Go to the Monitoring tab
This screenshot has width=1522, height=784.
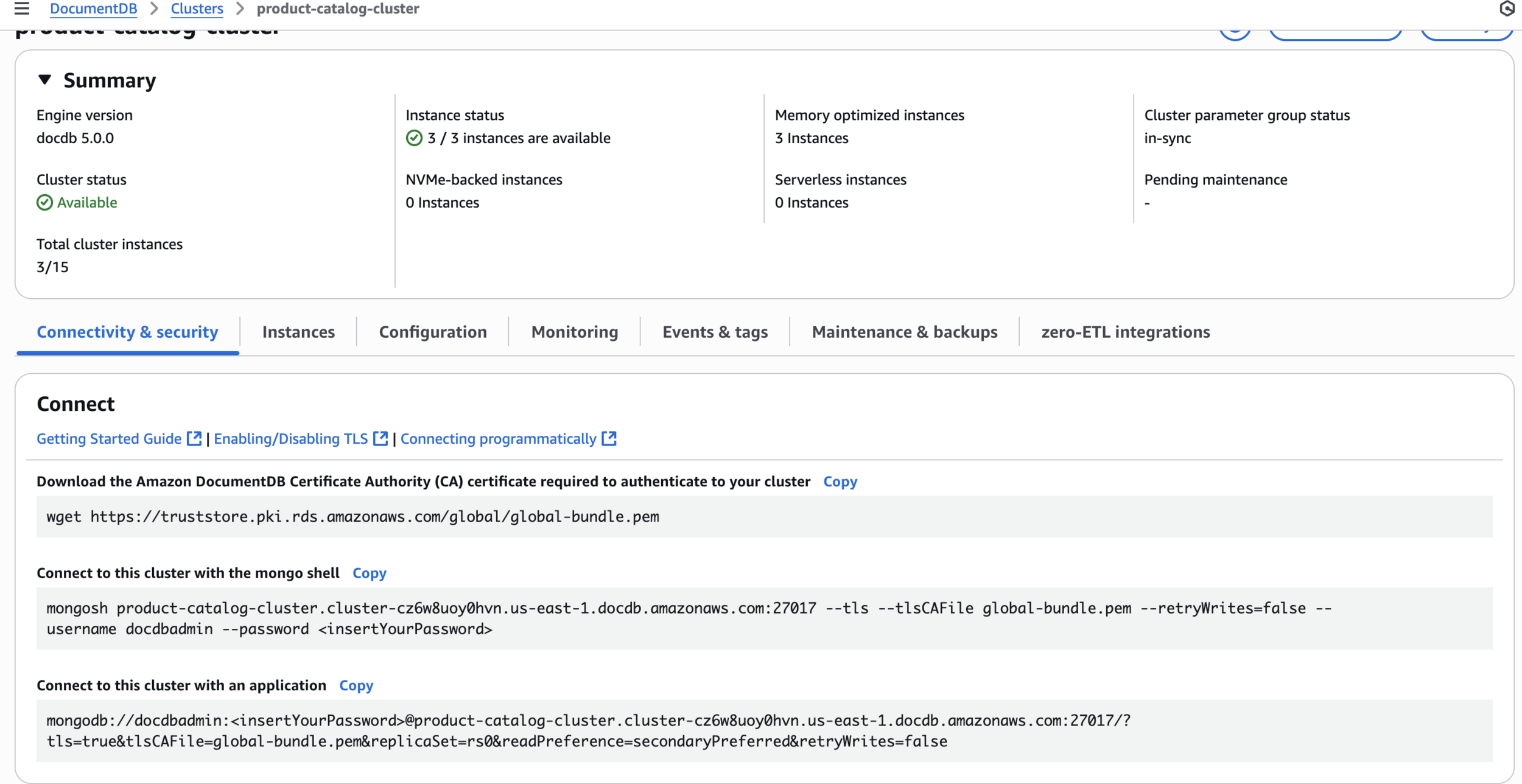click(x=574, y=332)
